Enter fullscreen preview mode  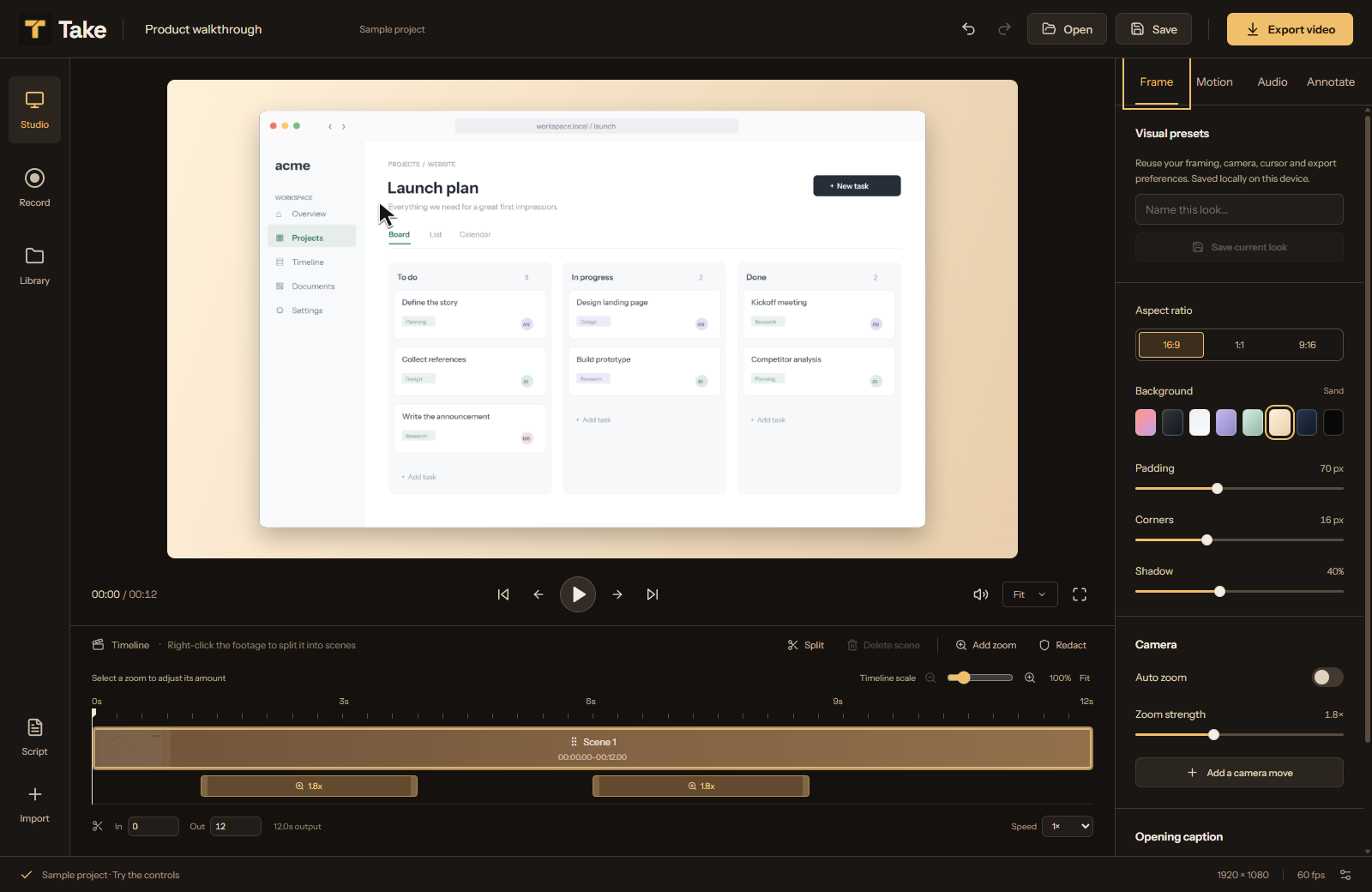click(1080, 594)
